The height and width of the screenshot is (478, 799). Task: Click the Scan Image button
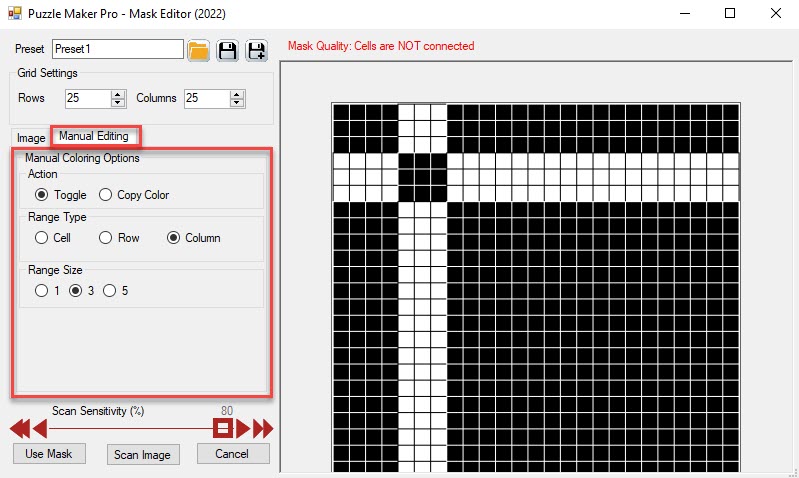tap(143, 455)
